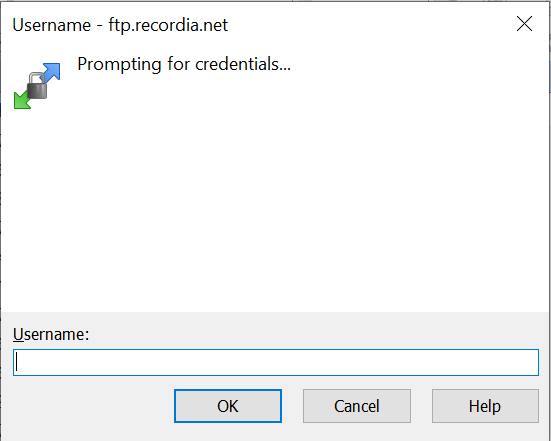Screen dimensions: 551x441
Task: Click the green download arrow in icon
Action: click(x=22, y=100)
